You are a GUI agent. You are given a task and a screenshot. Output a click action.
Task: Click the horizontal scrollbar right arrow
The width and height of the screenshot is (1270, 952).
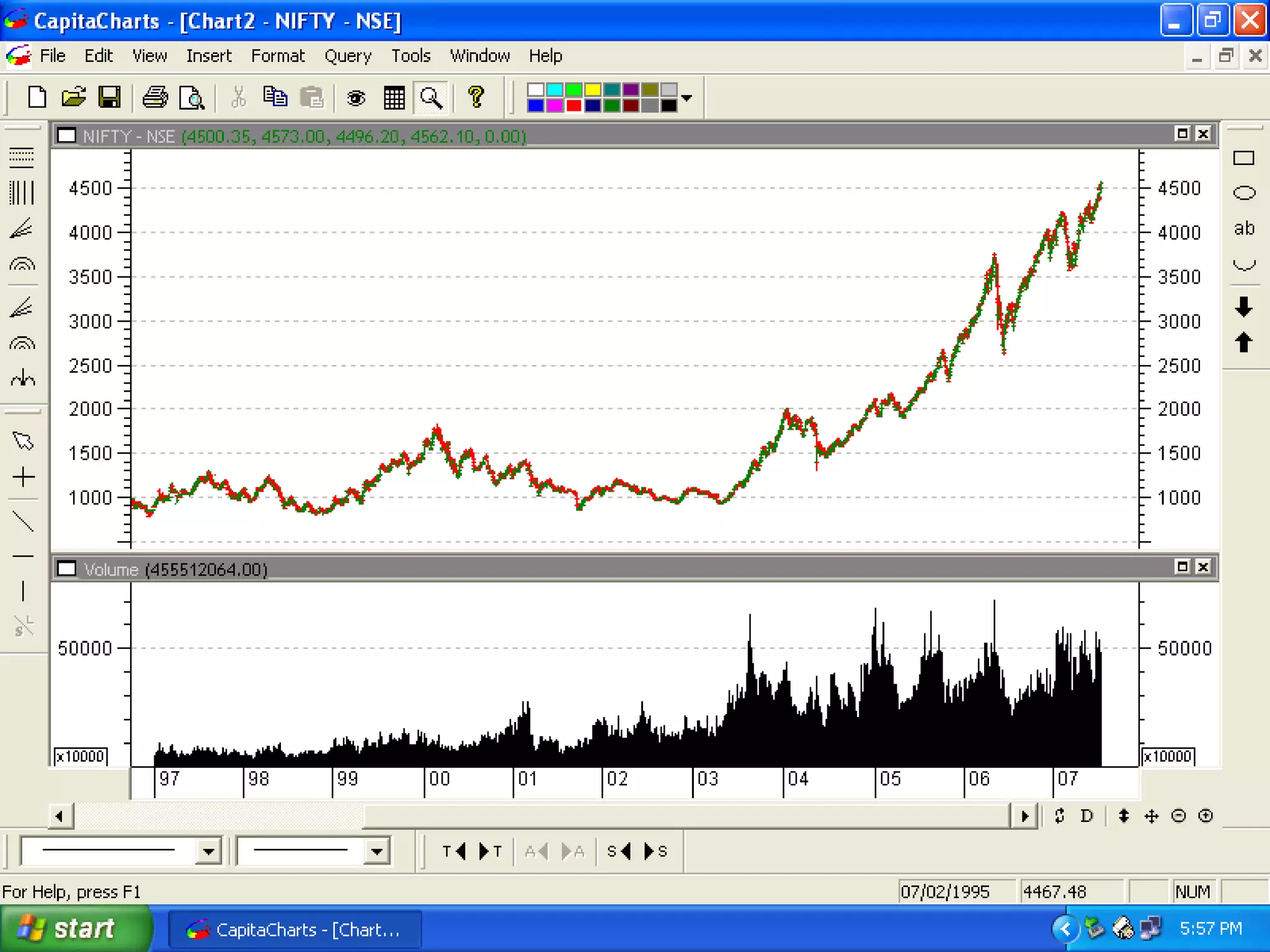[x=1024, y=816]
